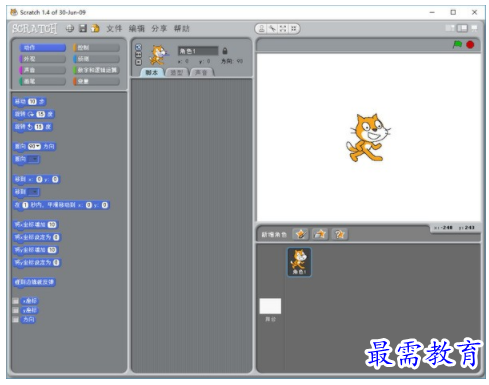Image resolution: width=489 pixels, height=385 pixels.
Task: Select the duplicate stamp tool
Action: tap(262, 29)
